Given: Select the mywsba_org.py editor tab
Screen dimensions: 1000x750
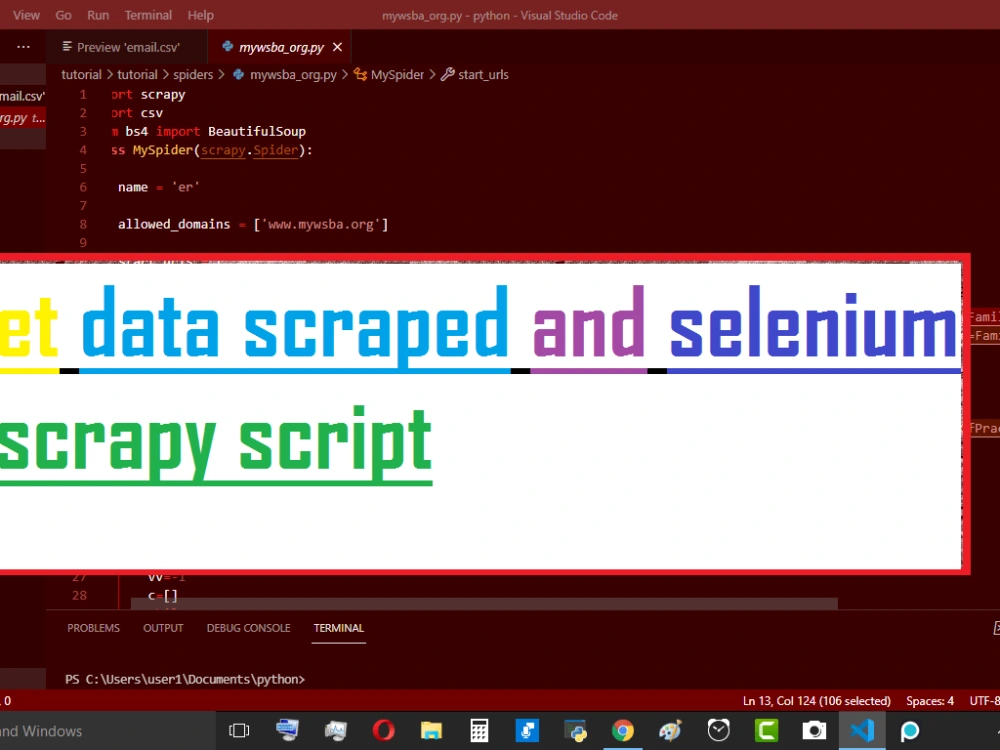Looking at the screenshot, I should coord(281,47).
